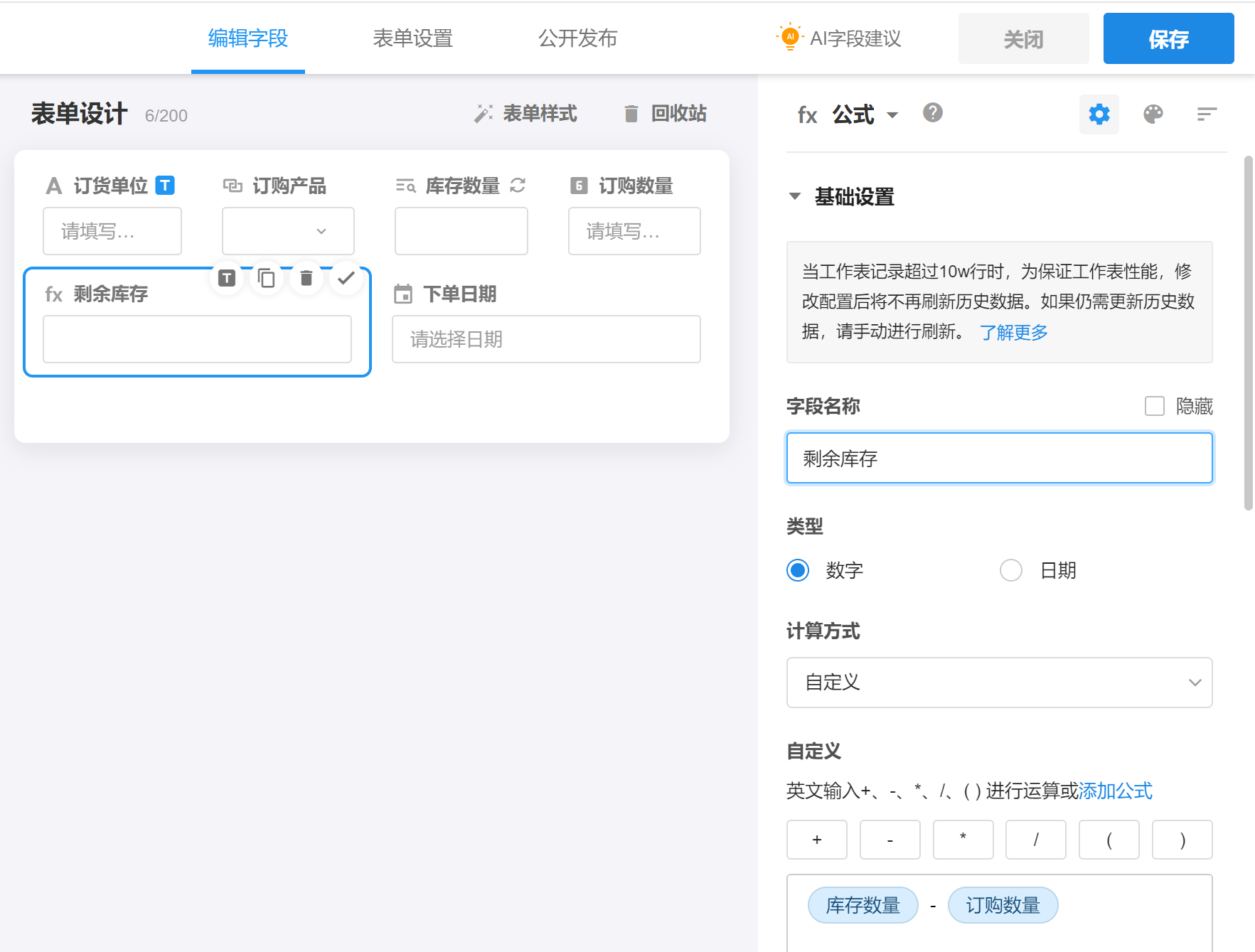This screenshot has height=952, width=1255.
Task: Collapse the 基础设置 section
Action: click(x=795, y=196)
